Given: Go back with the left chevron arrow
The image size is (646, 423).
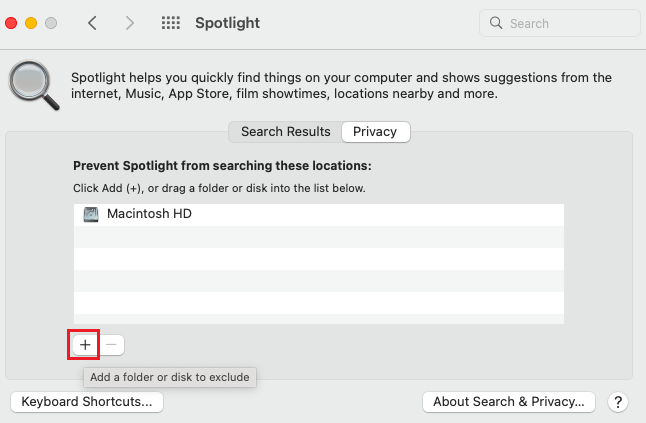Looking at the screenshot, I should [x=92, y=23].
